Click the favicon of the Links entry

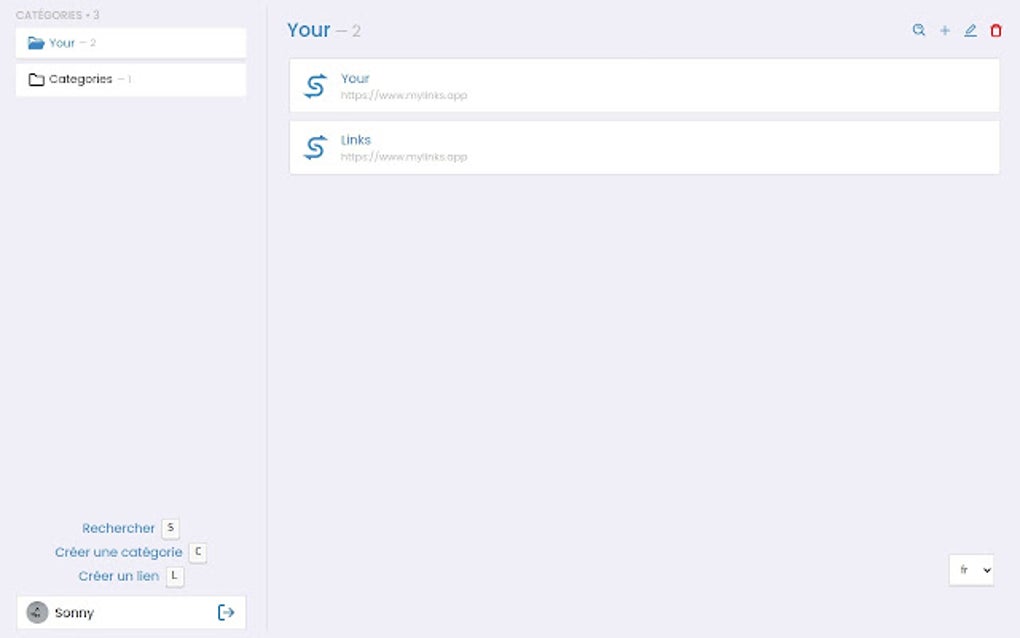pyautogui.click(x=315, y=148)
